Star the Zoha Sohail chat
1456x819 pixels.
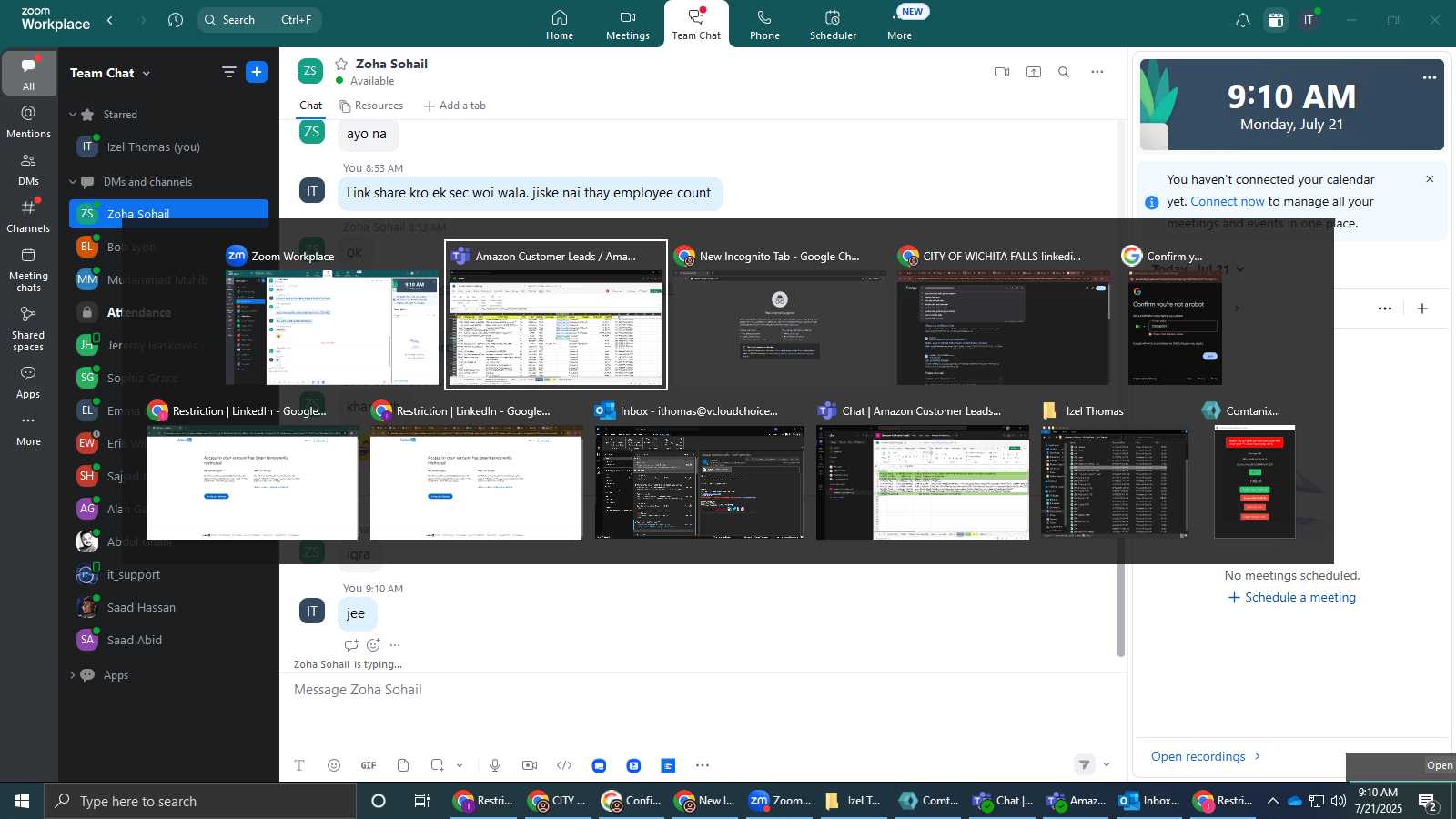[341, 64]
